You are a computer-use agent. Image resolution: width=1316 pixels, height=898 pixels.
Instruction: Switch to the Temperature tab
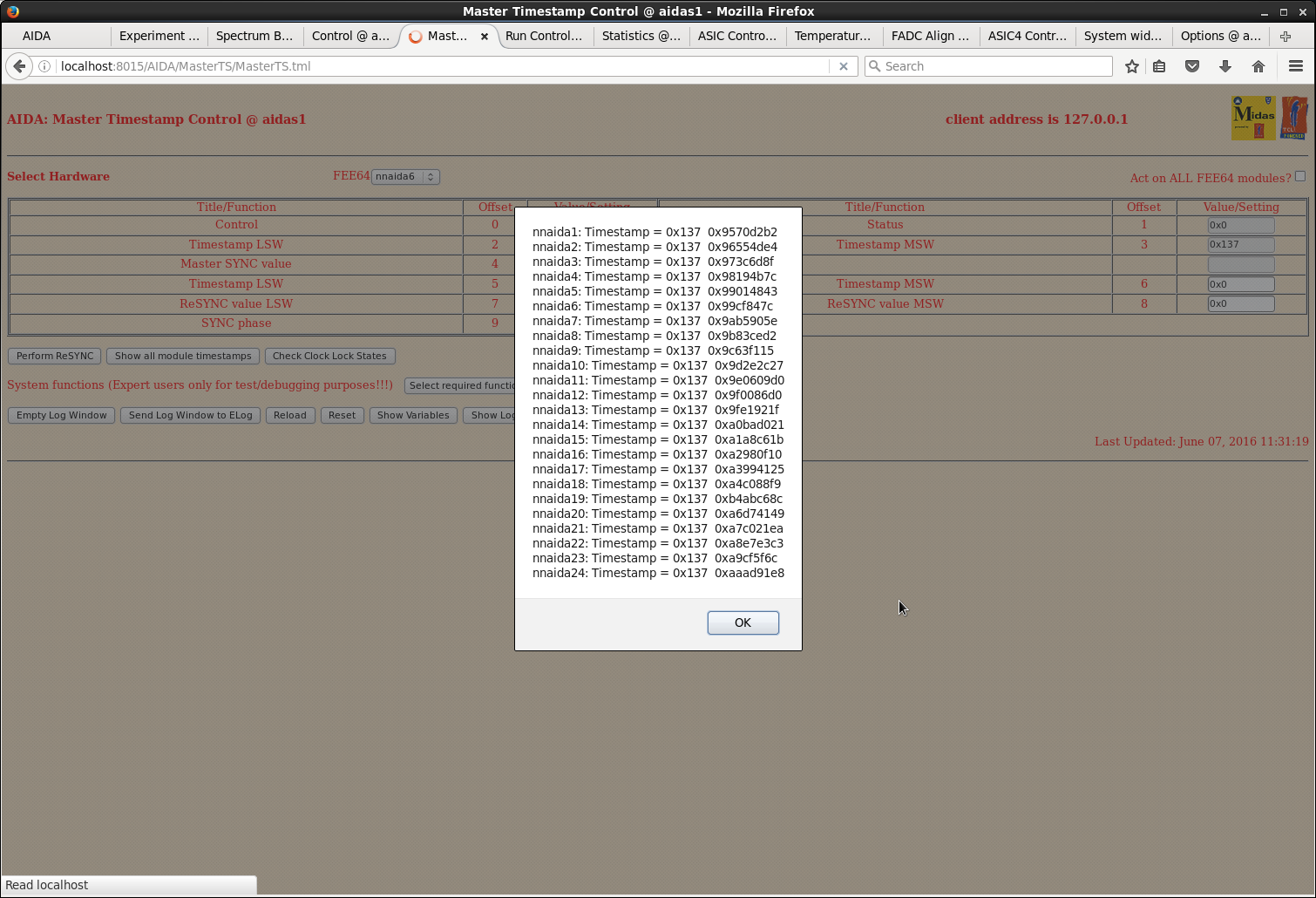[x=833, y=36]
